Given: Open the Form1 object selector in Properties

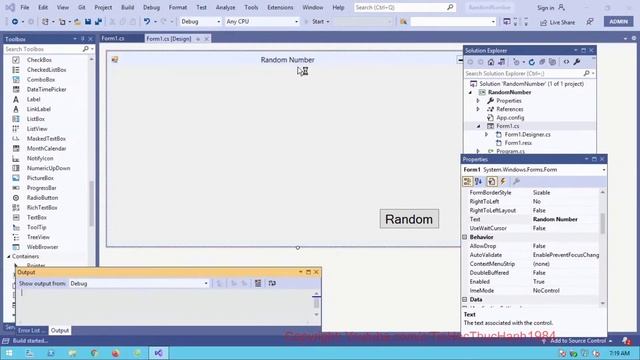Looking at the screenshot, I should 534,170.
